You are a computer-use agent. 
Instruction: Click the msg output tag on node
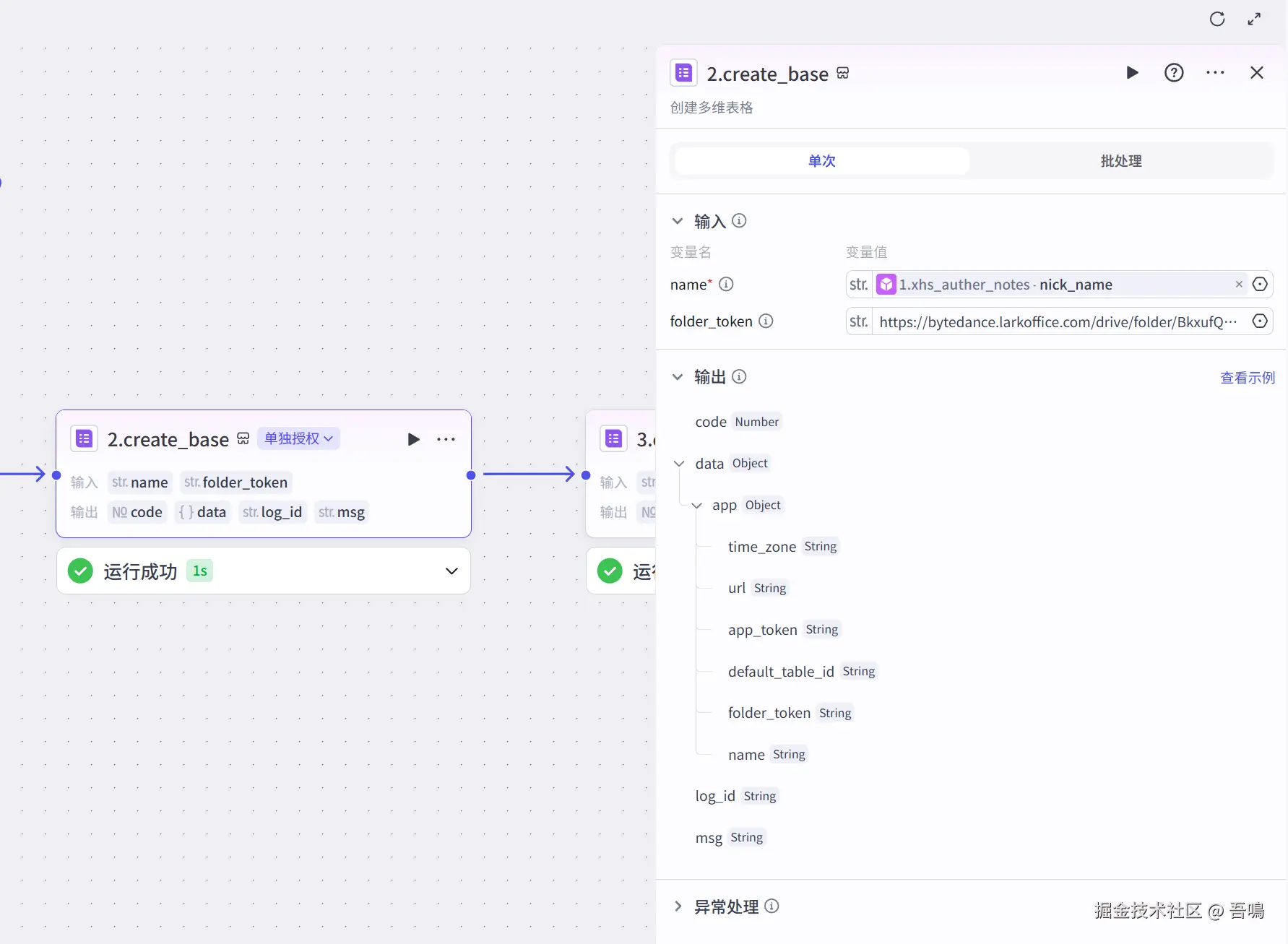pyautogui.click(x=342, y=512)
